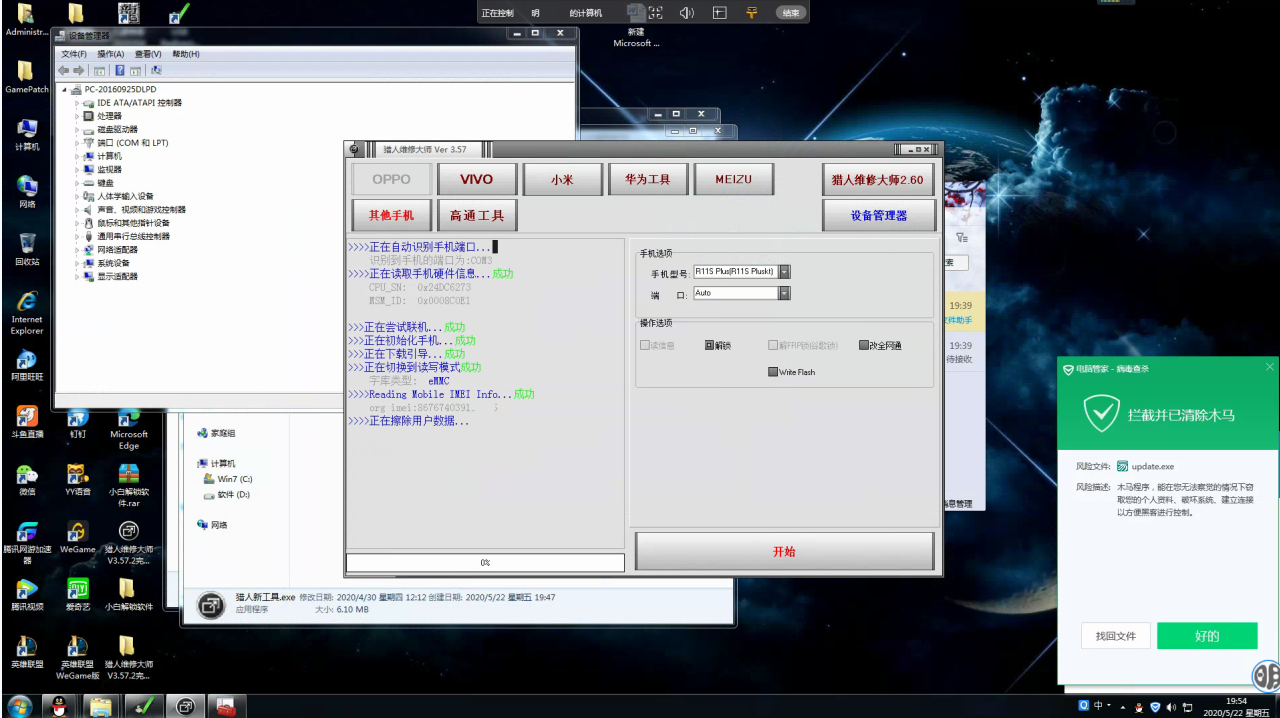Toggle the 解FRP锁(谷歌锁) checkbox
Viewport: 1280px width, 718px height.
click(773, 345)
